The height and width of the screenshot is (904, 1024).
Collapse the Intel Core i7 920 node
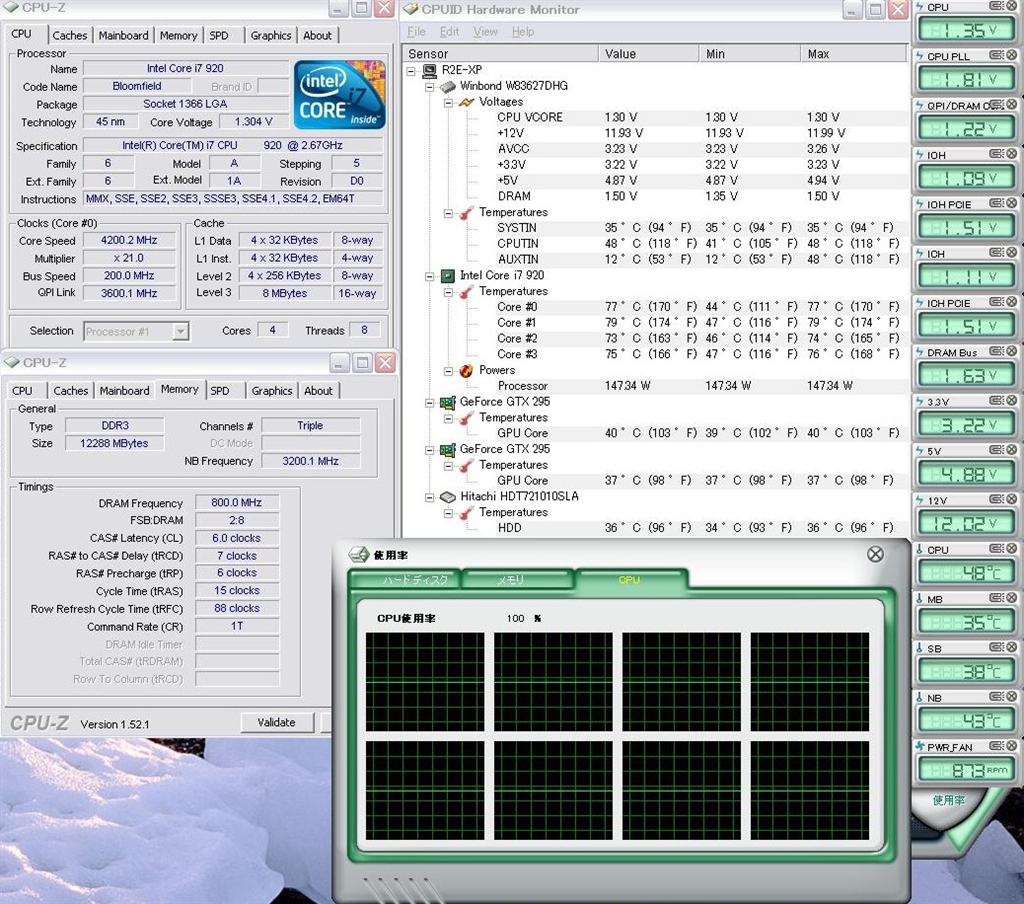[x=429, y=276]
